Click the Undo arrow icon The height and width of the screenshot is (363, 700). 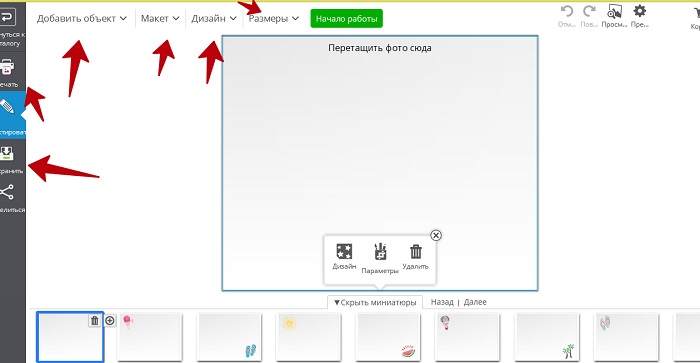[567, 11]
